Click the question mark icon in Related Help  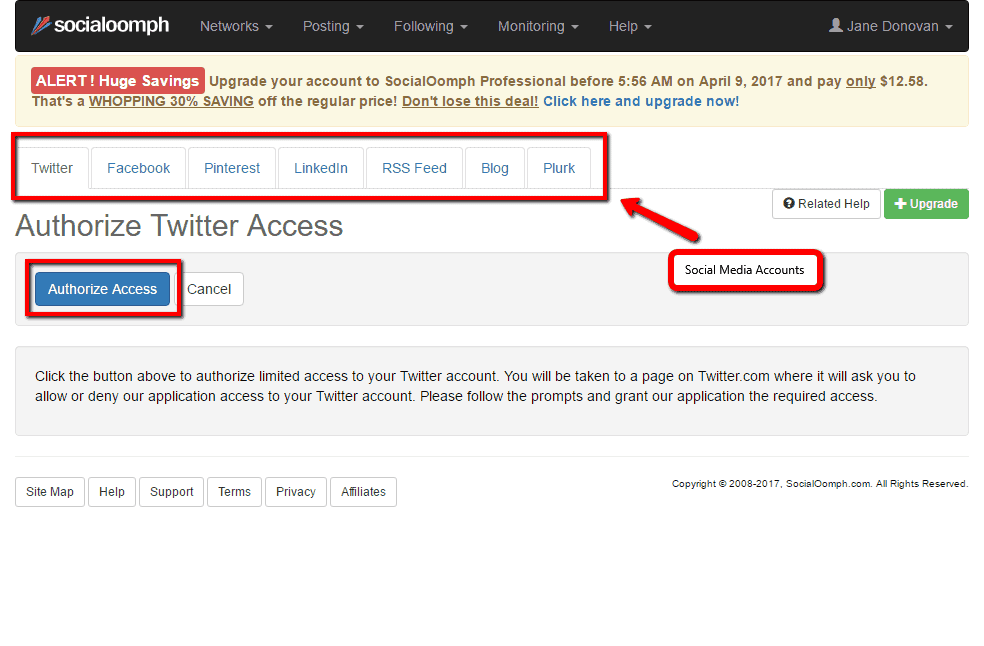789,203
